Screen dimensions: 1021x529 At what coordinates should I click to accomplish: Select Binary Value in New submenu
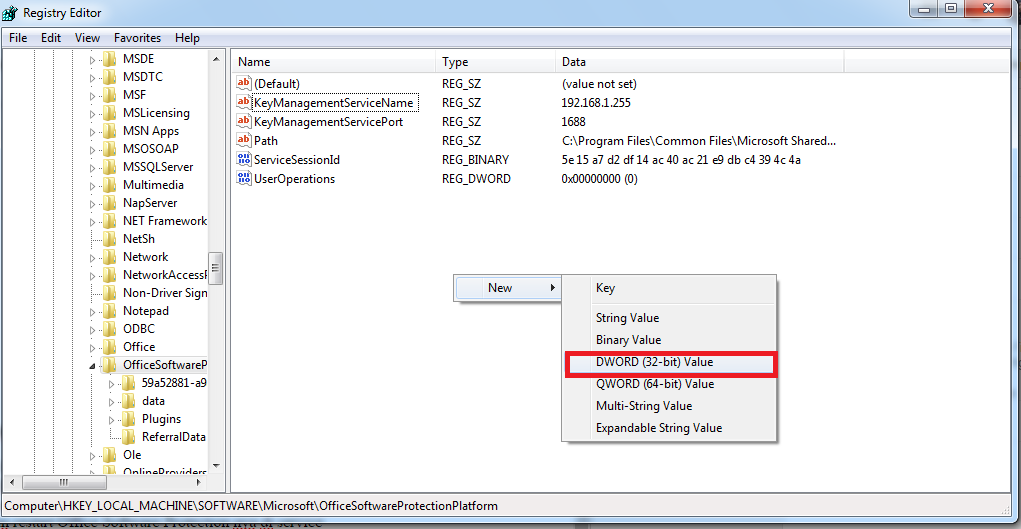(x=670, y=340)
